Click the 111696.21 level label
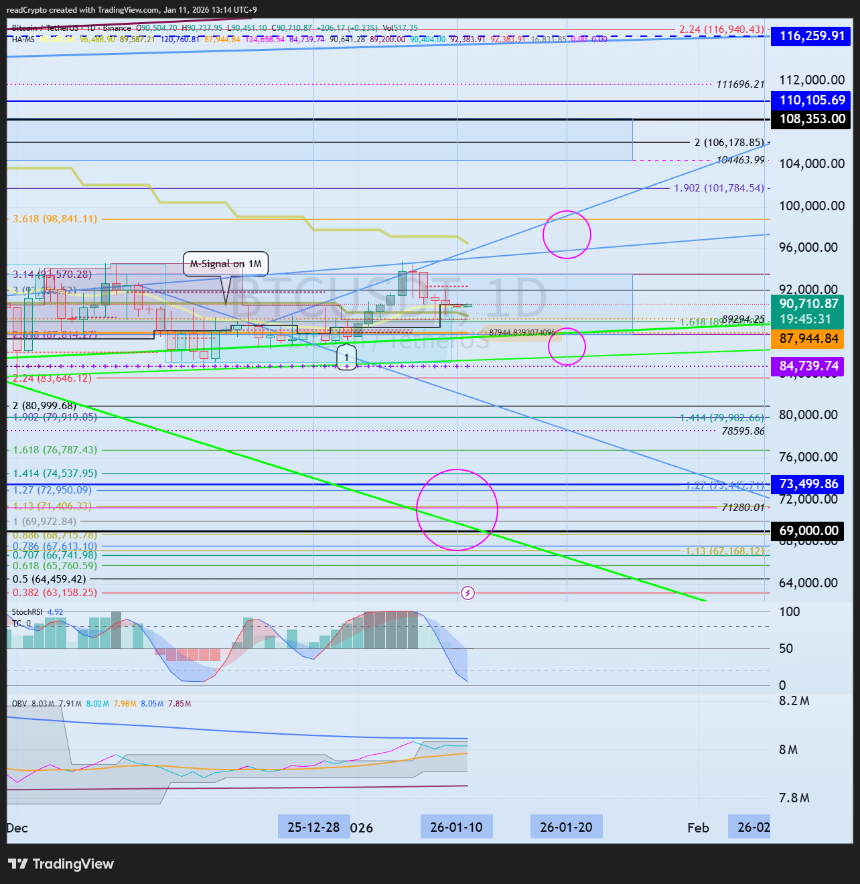Screen dimensions: 860x884 (x=740, y=85)
